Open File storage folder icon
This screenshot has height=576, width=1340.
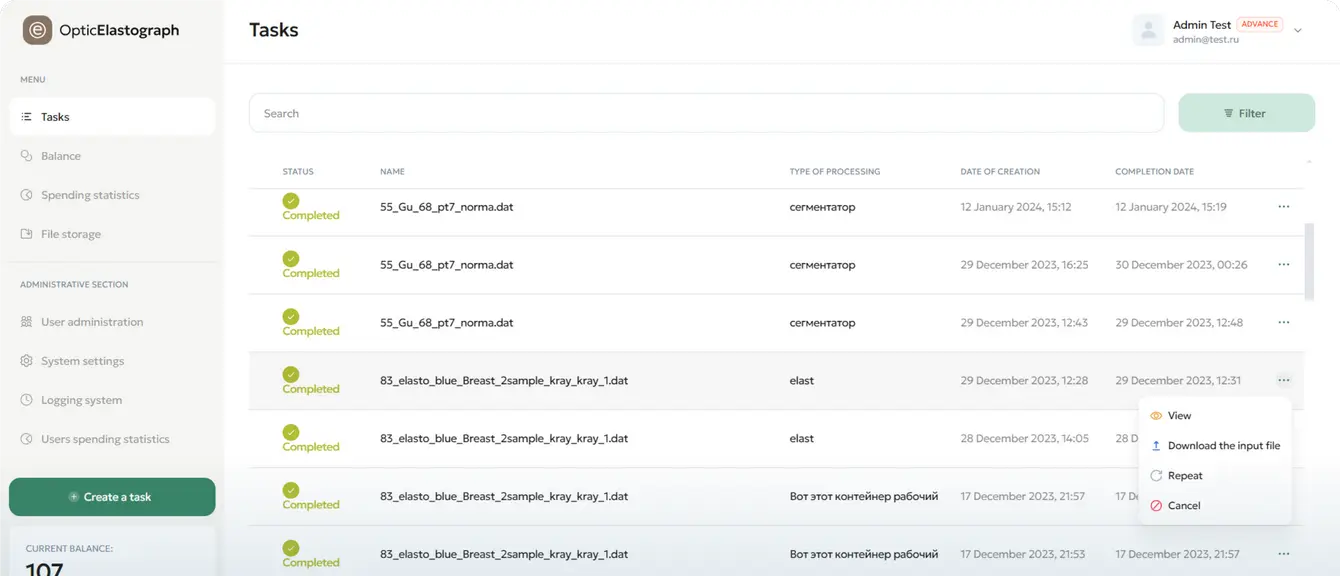(x=27, y=234)
